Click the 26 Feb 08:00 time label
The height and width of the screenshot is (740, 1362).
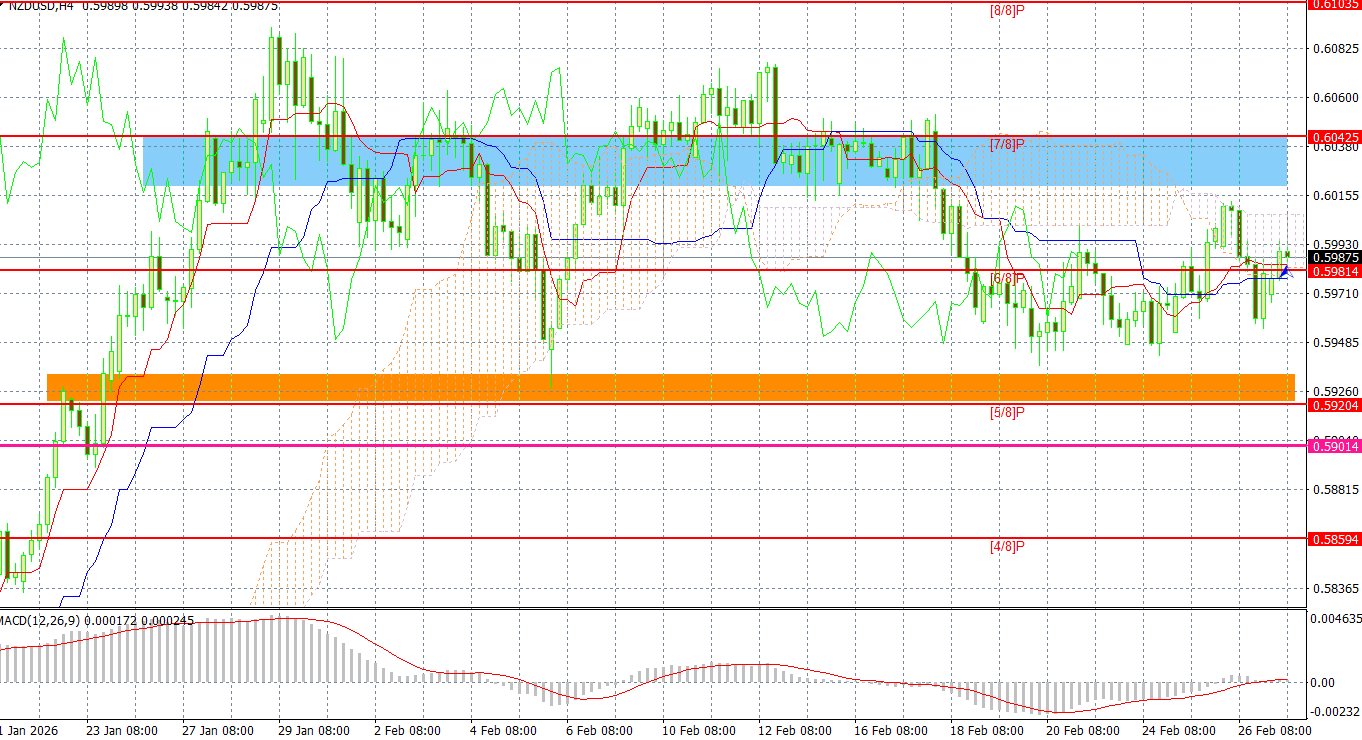pos(1273,731)
